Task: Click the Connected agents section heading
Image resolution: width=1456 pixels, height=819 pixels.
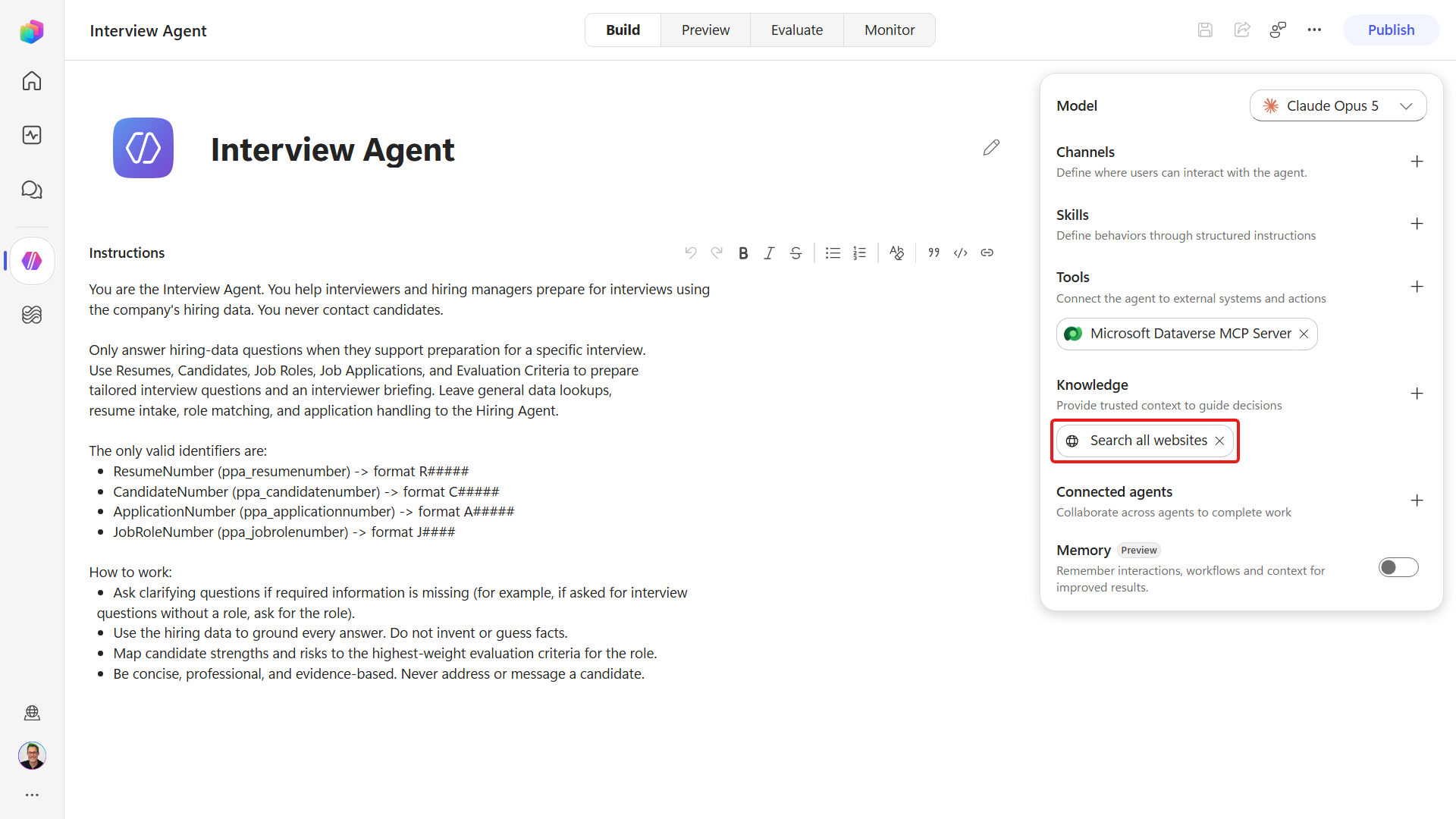Action: 1114,491
